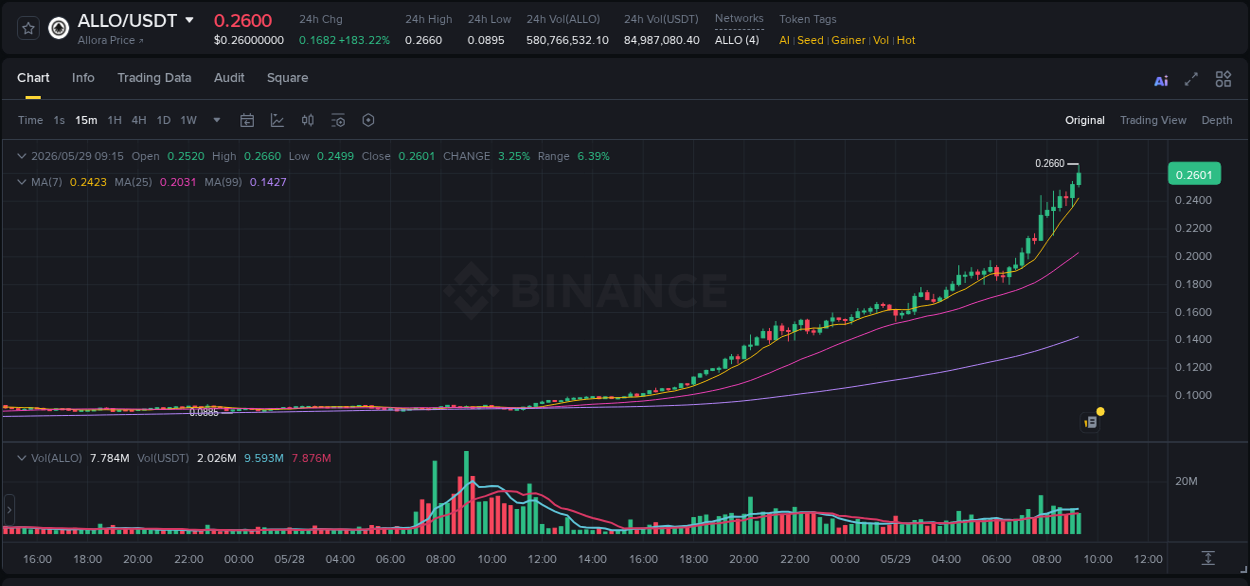The width and height of the screenshot is (1250, 586).
Task: Expand the left side panel arrow
Action: point(9,510)
